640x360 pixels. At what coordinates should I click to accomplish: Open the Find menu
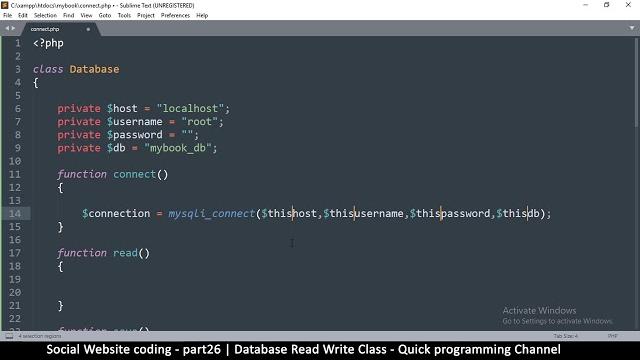pos(69,16)
